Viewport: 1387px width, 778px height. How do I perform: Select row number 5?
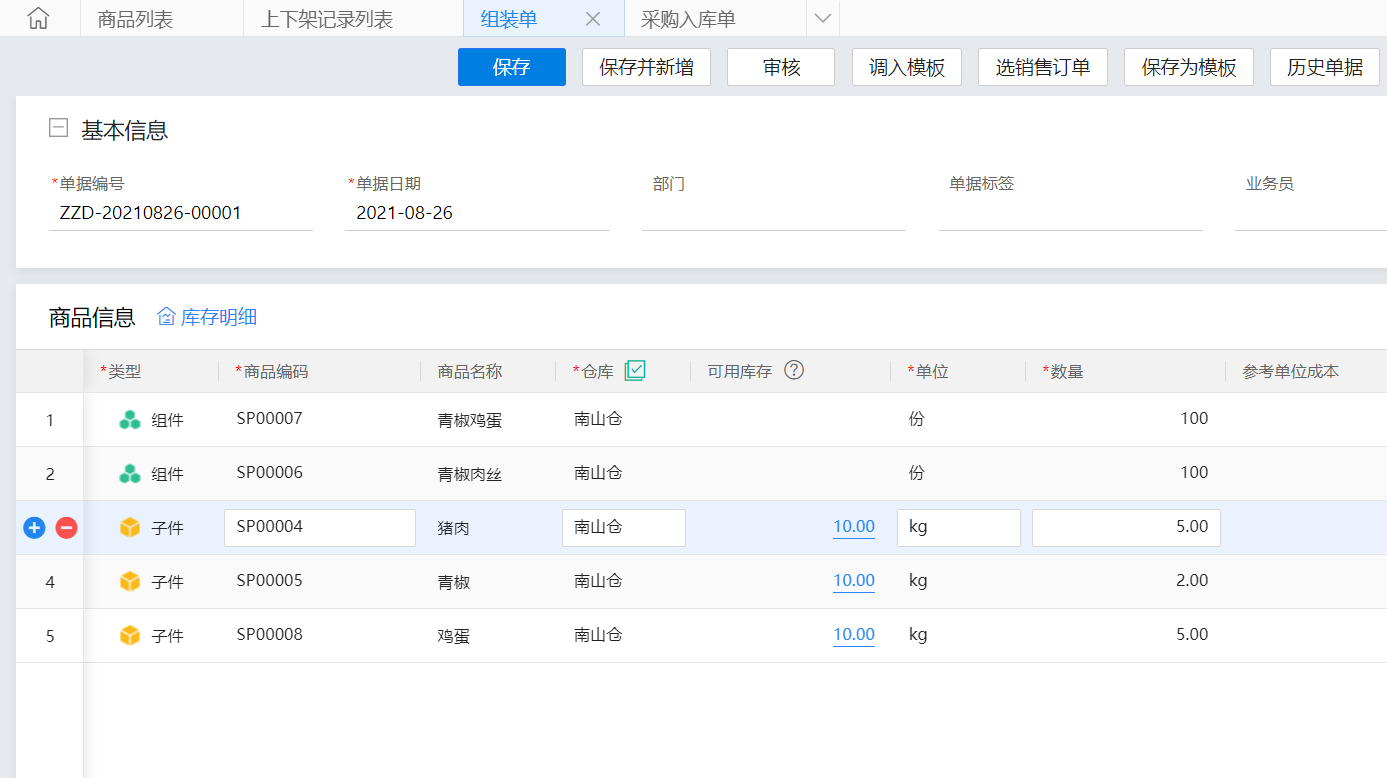50,636
